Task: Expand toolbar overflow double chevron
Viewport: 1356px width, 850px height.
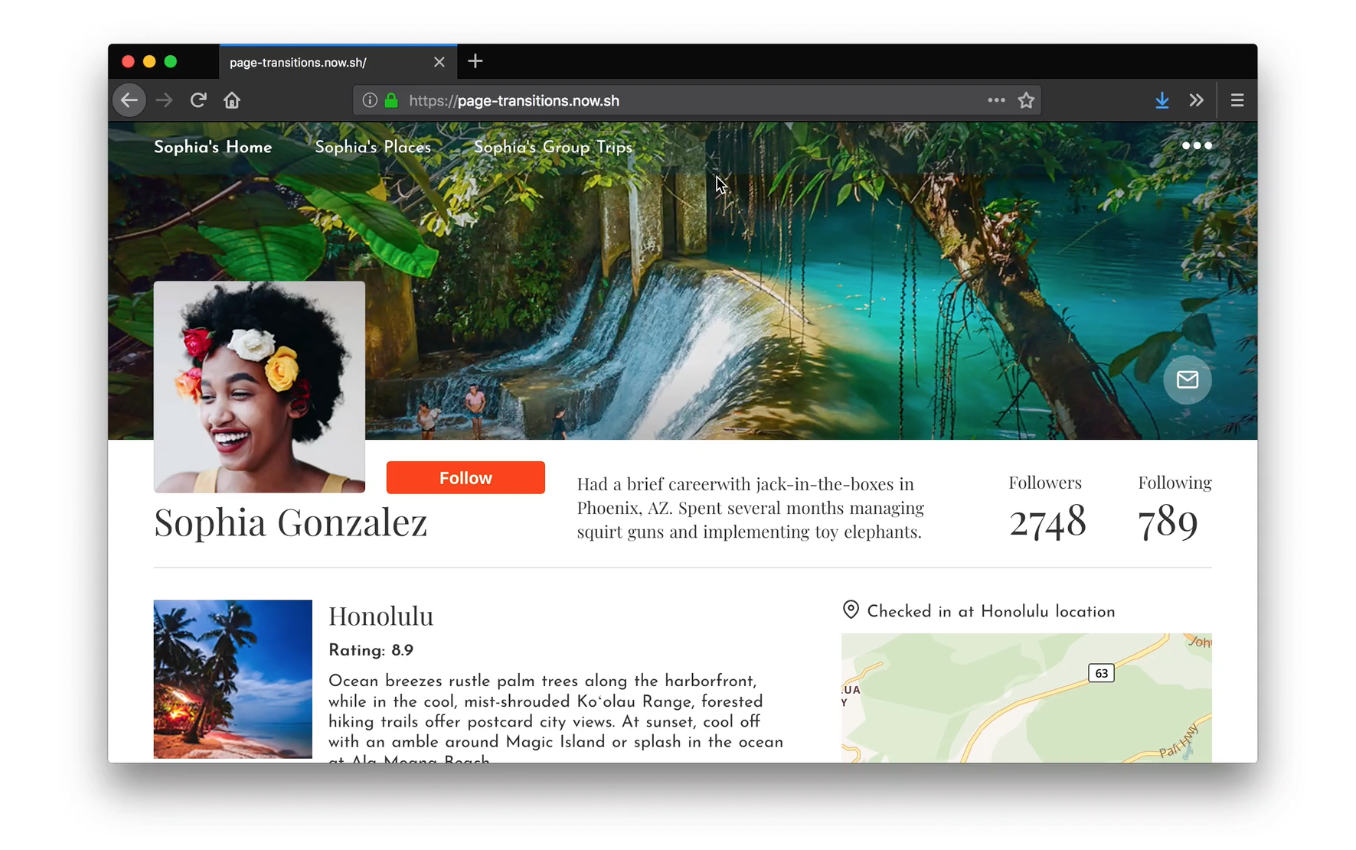Action: [1196, 100]
